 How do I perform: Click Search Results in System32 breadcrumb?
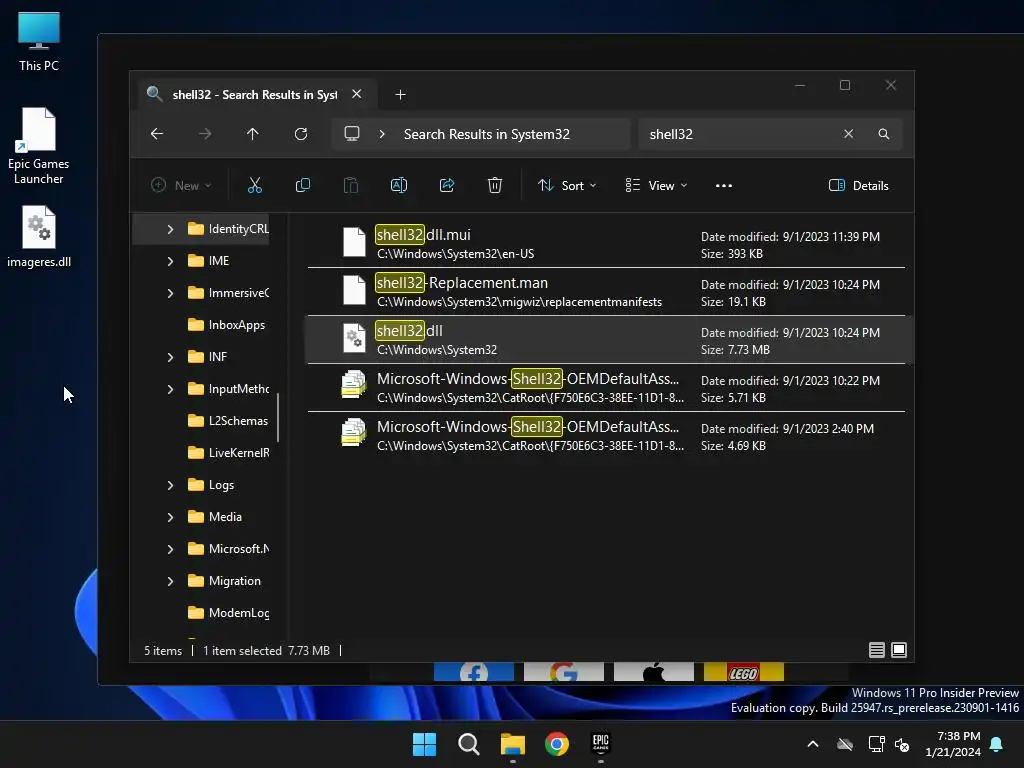[487, 134]
